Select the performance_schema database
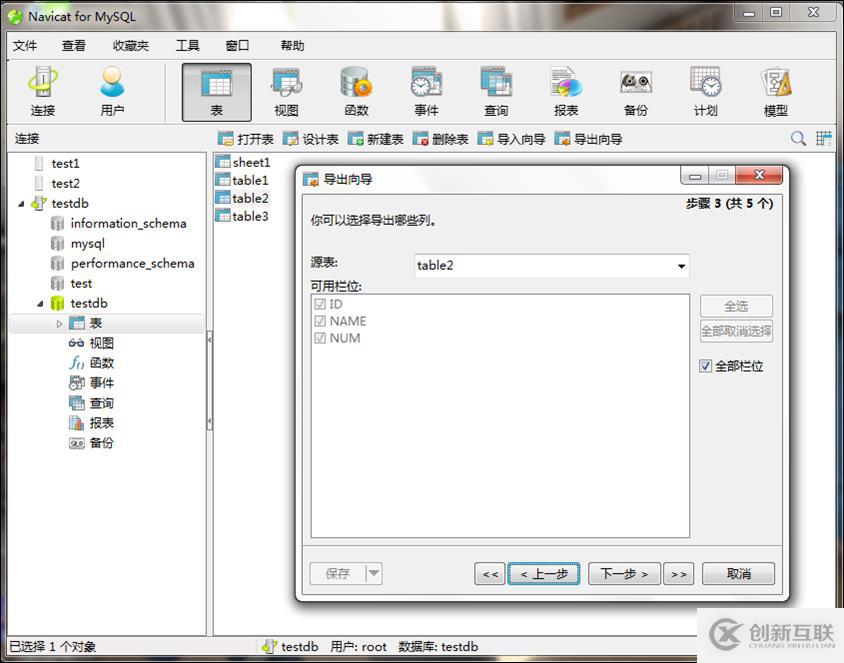 tap(123, 263)
